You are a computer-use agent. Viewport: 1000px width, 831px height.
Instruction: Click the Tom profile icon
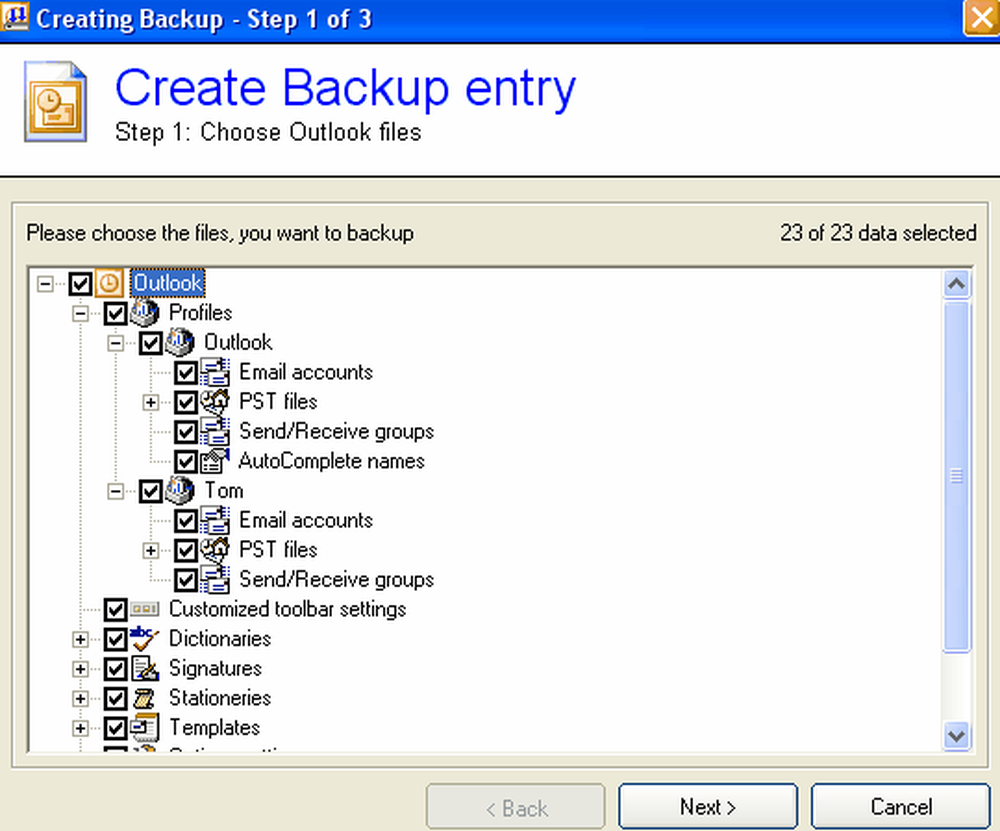tap(180, 490)
